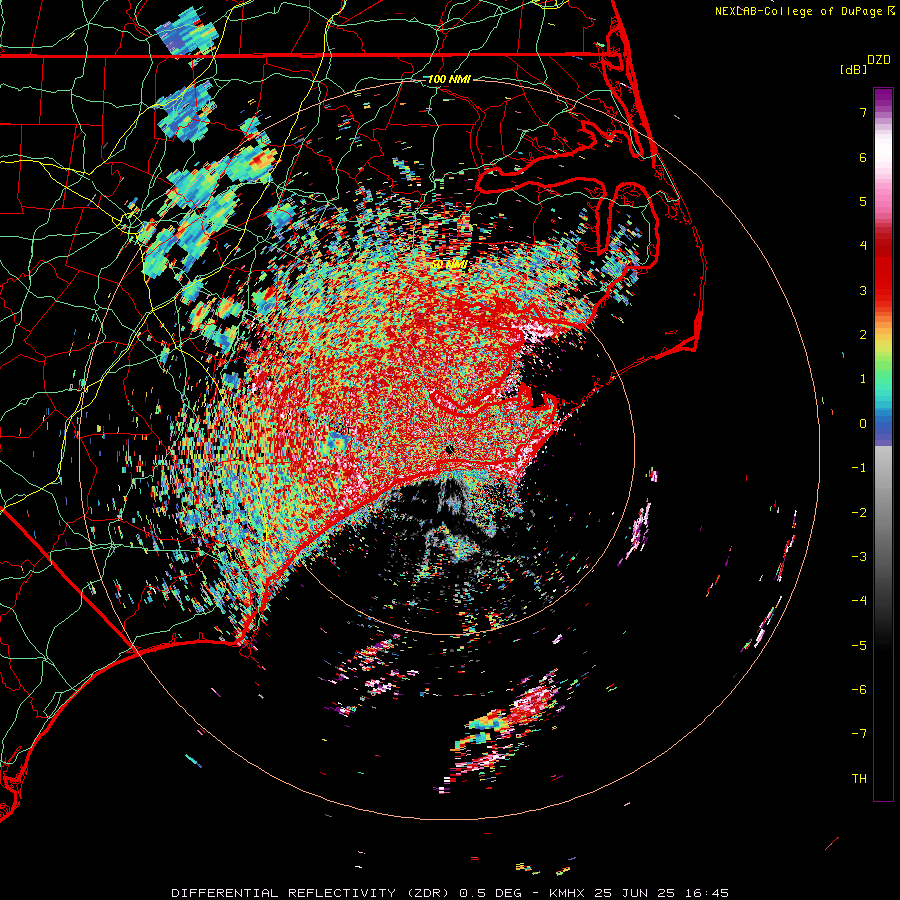
Task: Select the 3 dB tick label on scale
Action: pos(863,290)
